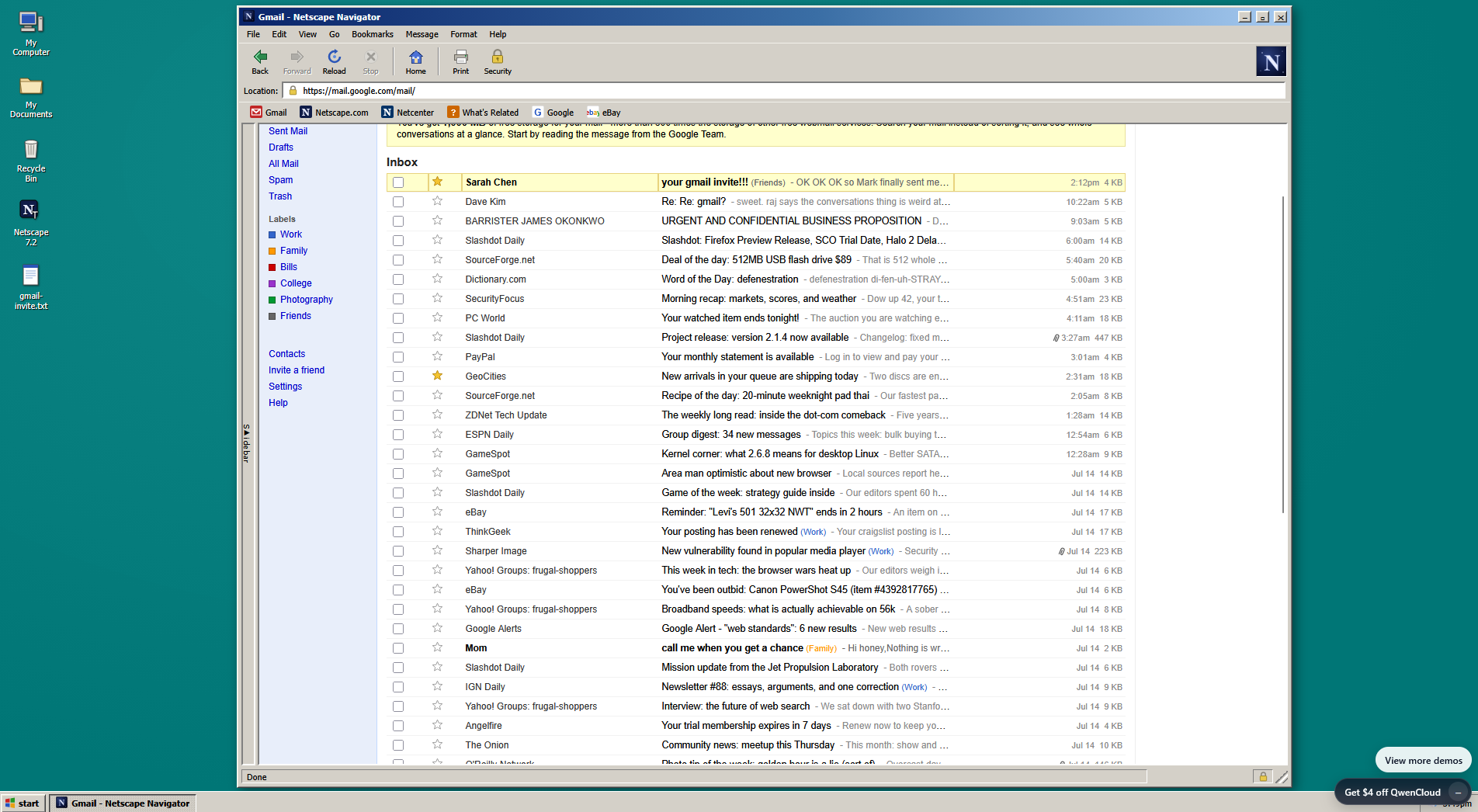
Task: Open the Netcenter bookmark
Action: click(408, 113)
